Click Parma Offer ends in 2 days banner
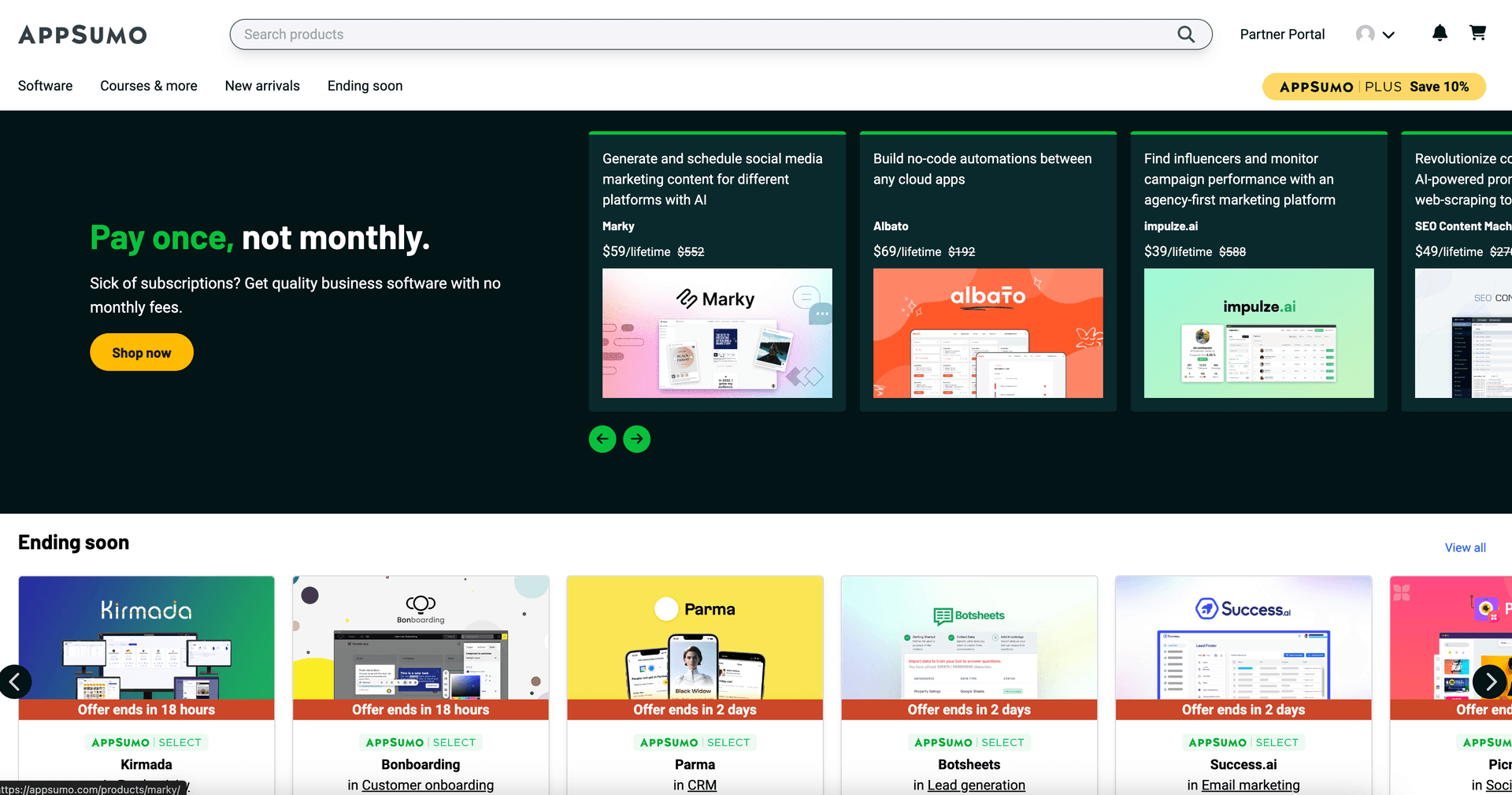The width and height of the screenshot is (1512, 795). 695,709
